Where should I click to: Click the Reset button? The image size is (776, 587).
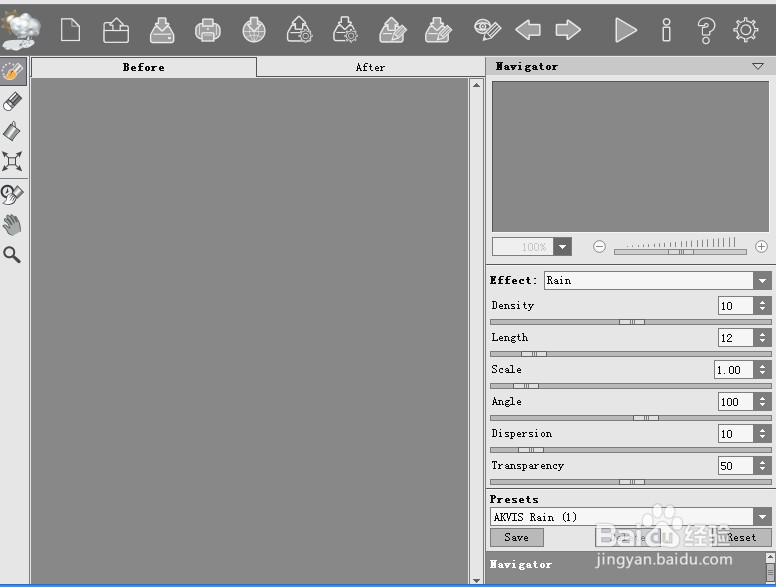tap(741, 538)
